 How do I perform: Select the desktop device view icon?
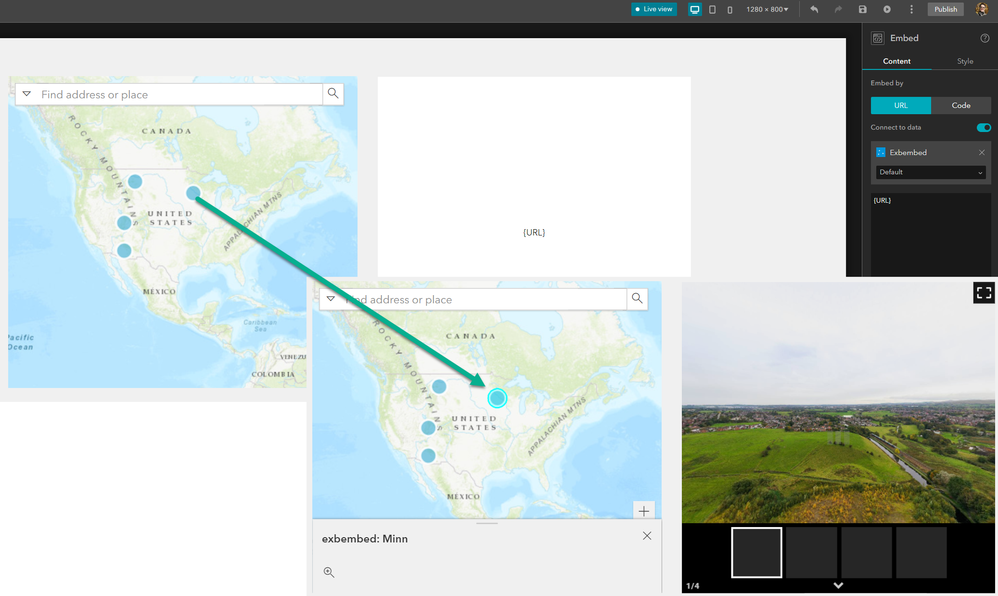click(694, 10)
